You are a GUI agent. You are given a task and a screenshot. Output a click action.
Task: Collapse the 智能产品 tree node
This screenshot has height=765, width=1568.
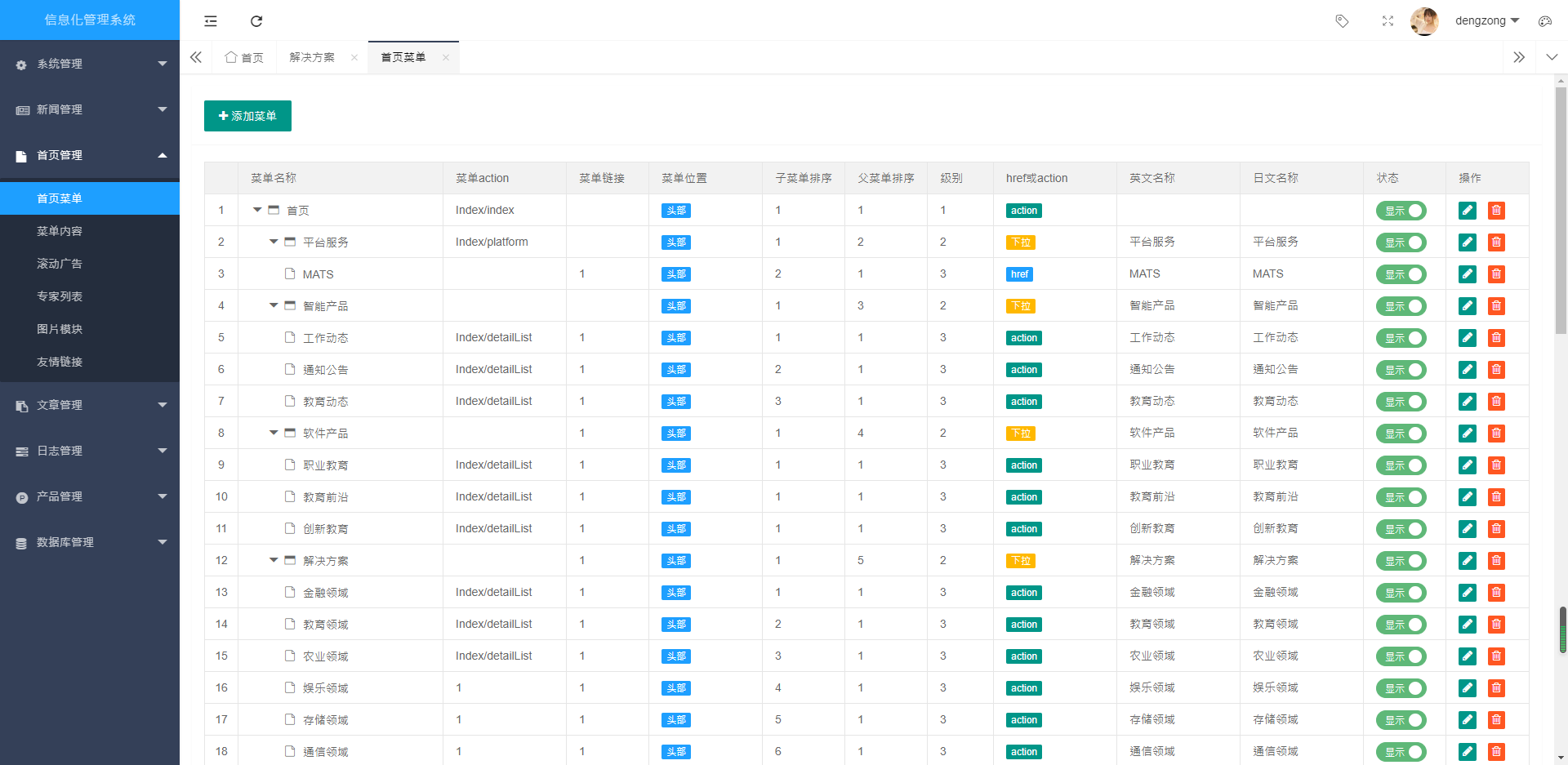[274, 305]
